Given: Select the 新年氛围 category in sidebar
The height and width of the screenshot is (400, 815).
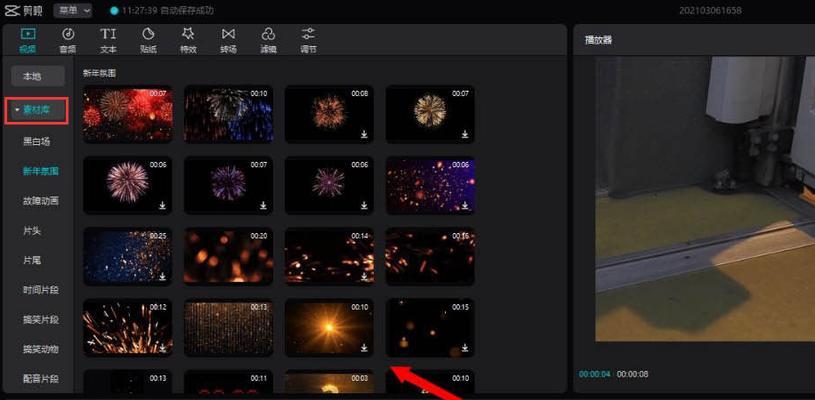Looking at the screenshot, I should (x=40, y=171).
